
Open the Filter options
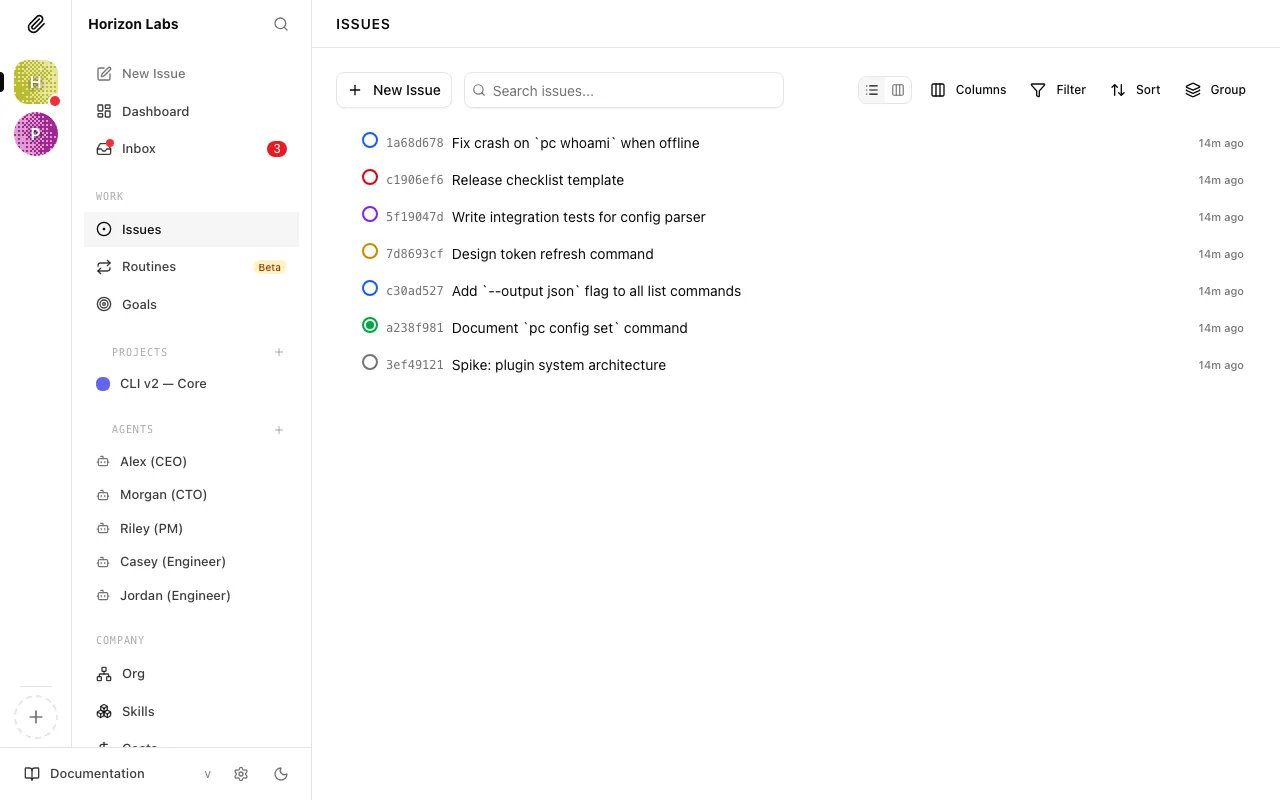[x=1058, y=90]
